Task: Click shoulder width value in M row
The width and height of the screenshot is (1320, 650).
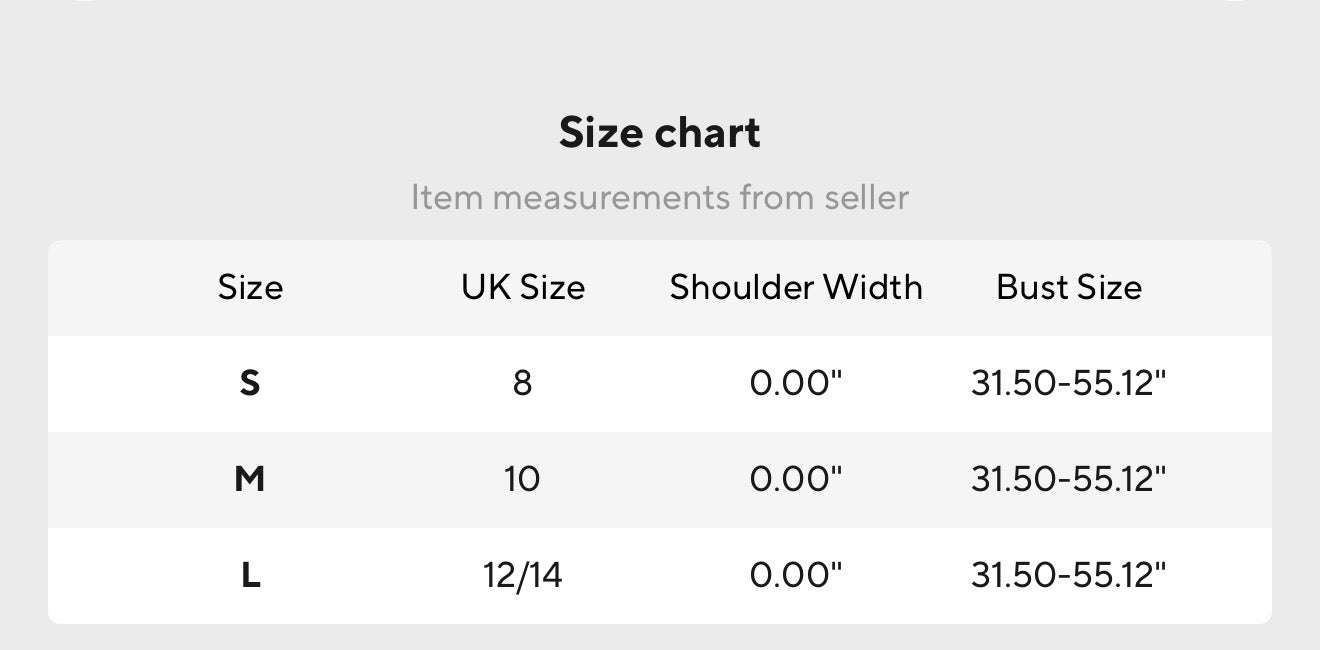Action: (x=796, y=480)
